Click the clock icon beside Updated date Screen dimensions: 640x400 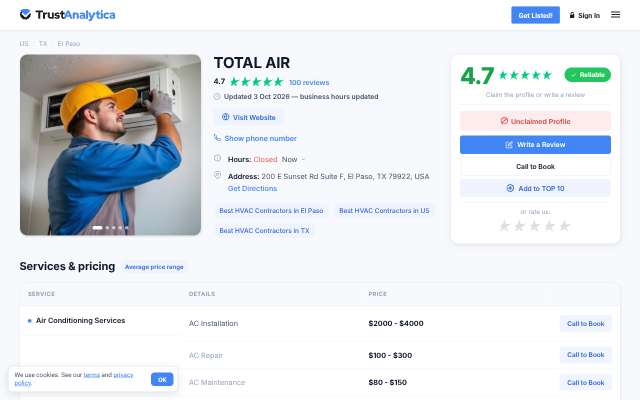pyautogui.click(x=217, y=96)
